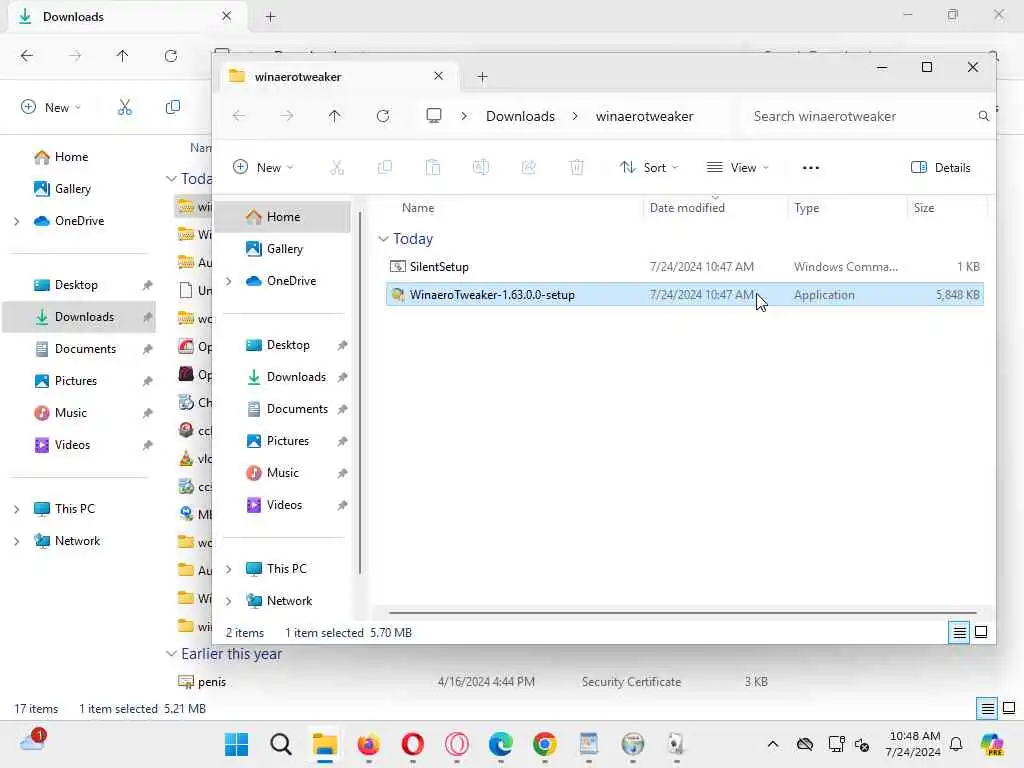
Task: Open Google Chrome from the taskbar
Action: 544,744
